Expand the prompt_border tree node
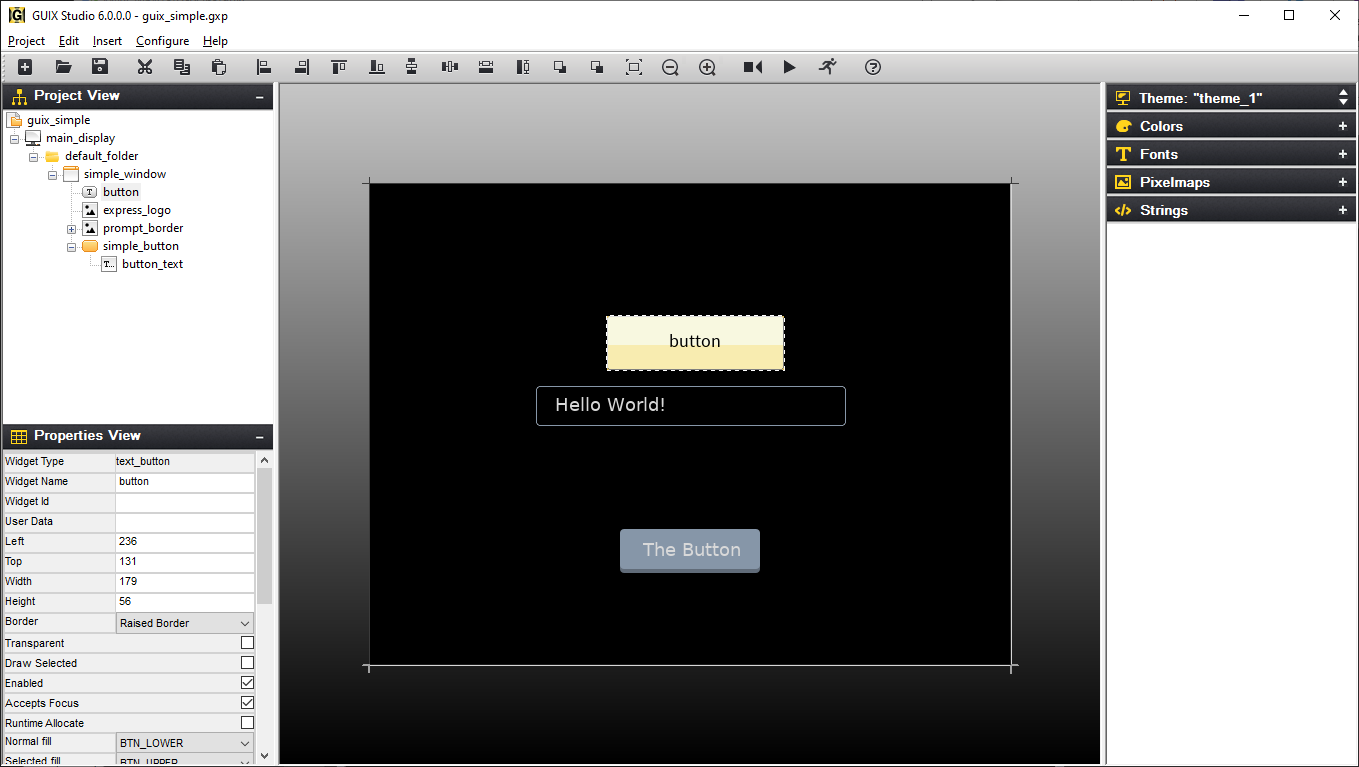Viewport: 1359px width, 767px height. (70, 227)
